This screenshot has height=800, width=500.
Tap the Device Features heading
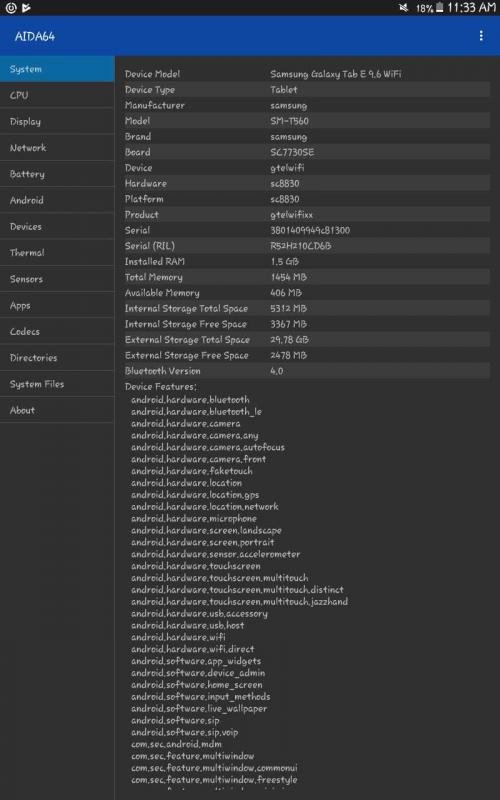point(161,387)
